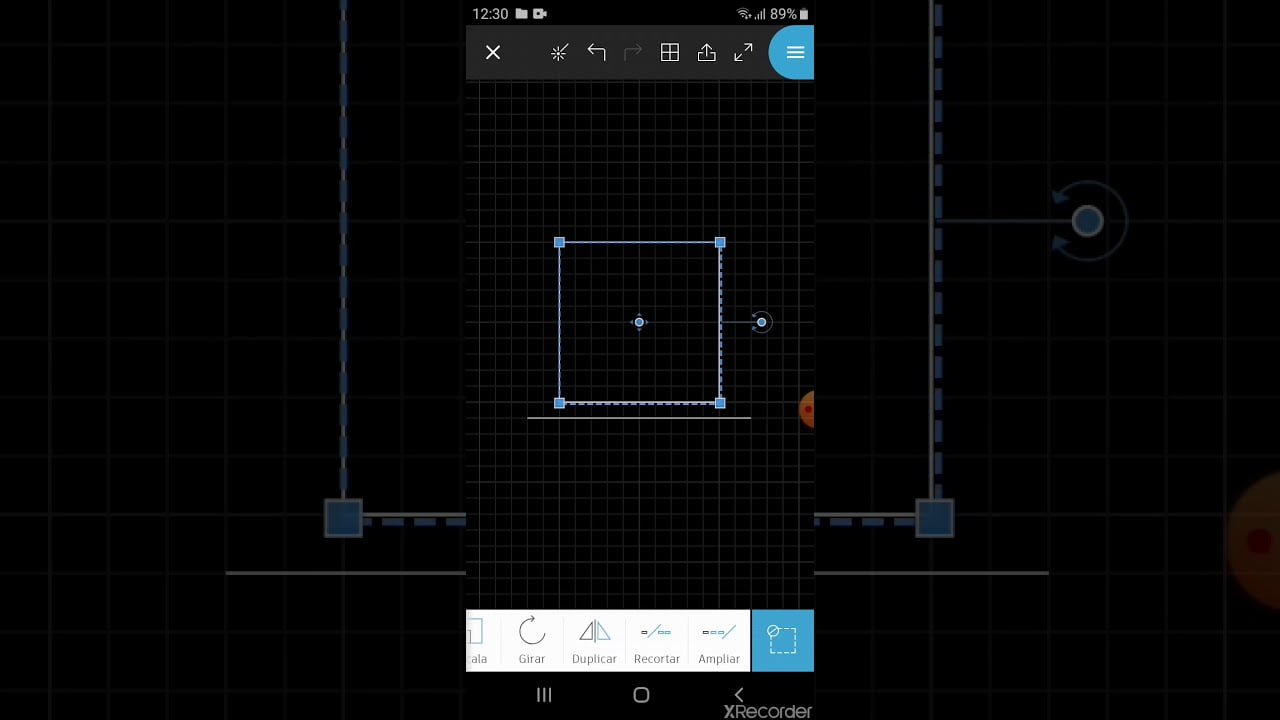
Task: Grab the bottom-left square selection handle
Action: tap(559, 403)
